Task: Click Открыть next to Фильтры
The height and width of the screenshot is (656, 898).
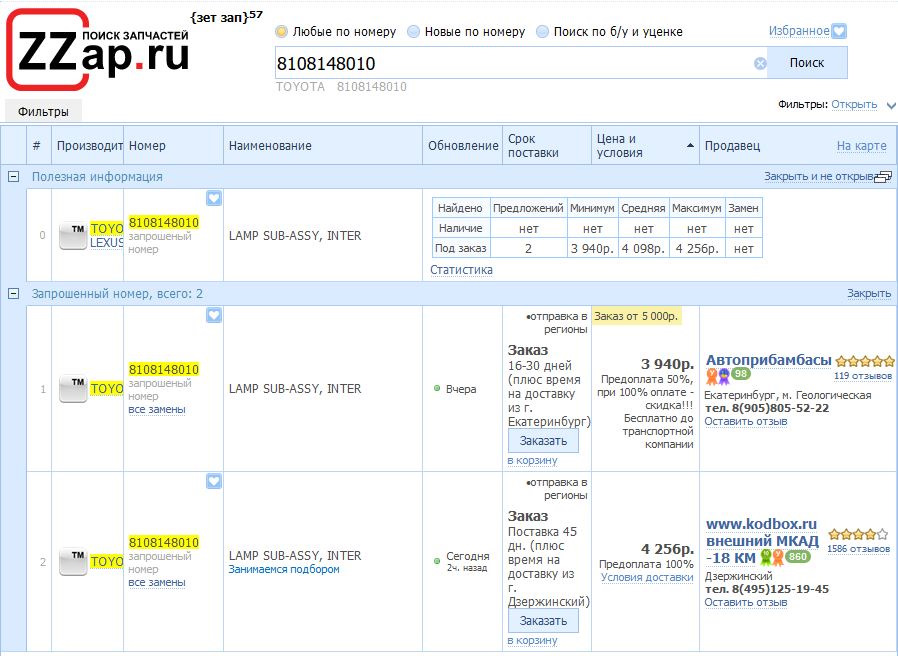Action: [x=854, y=104]
